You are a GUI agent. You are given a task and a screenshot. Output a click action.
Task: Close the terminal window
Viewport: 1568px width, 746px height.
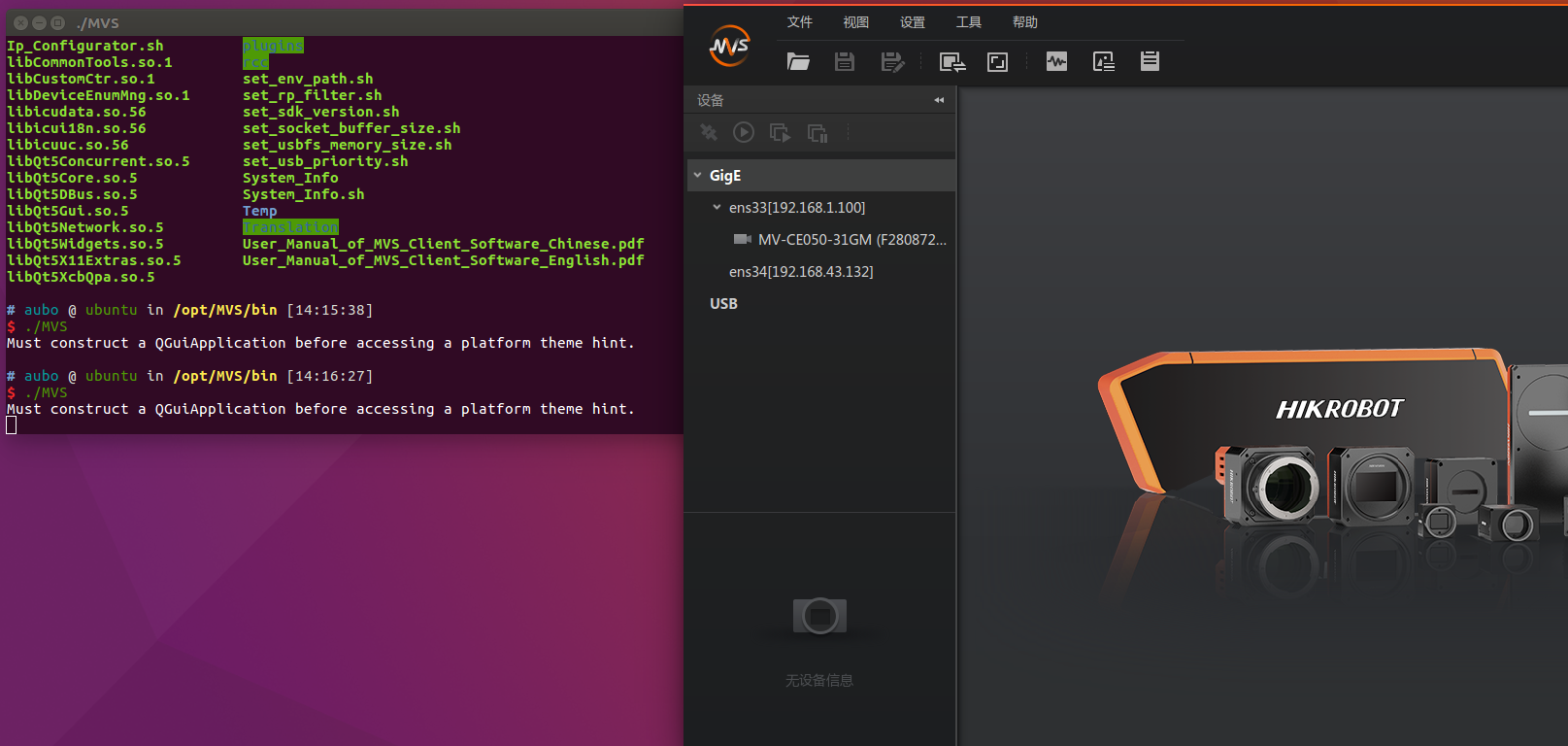click(20, 22)
